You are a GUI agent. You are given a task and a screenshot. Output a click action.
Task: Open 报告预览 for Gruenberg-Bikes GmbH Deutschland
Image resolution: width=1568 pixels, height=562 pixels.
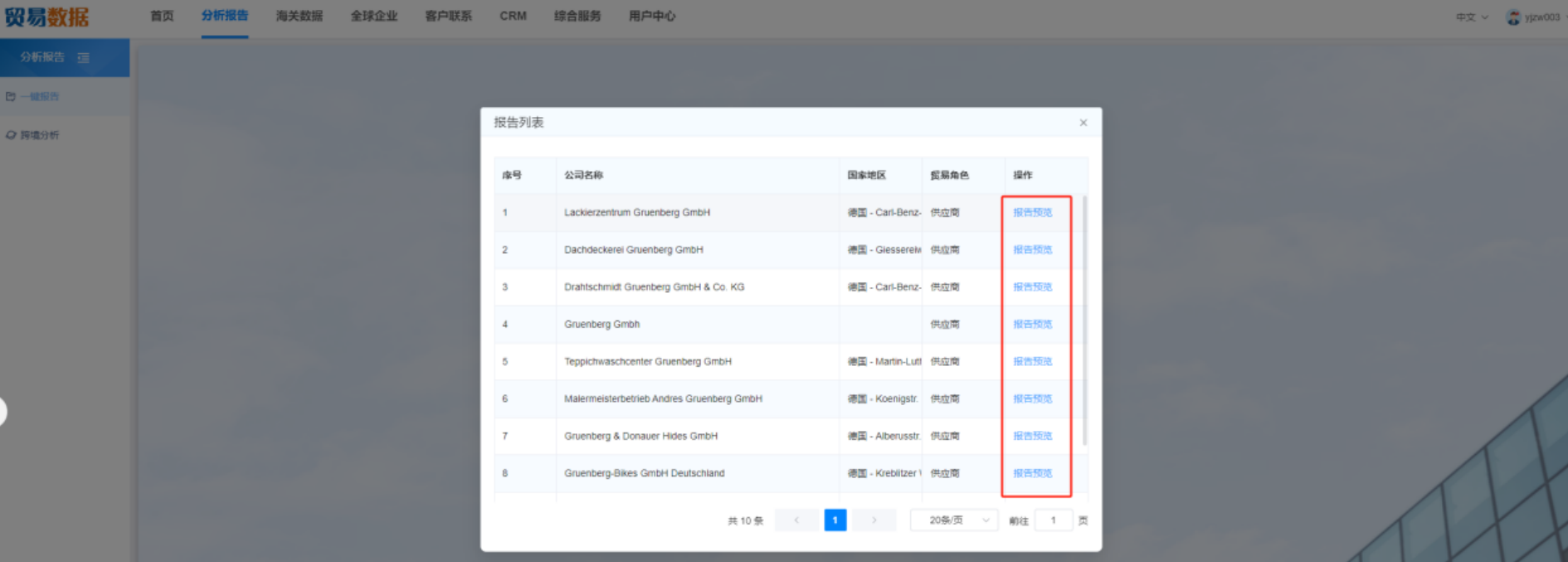1033,473
